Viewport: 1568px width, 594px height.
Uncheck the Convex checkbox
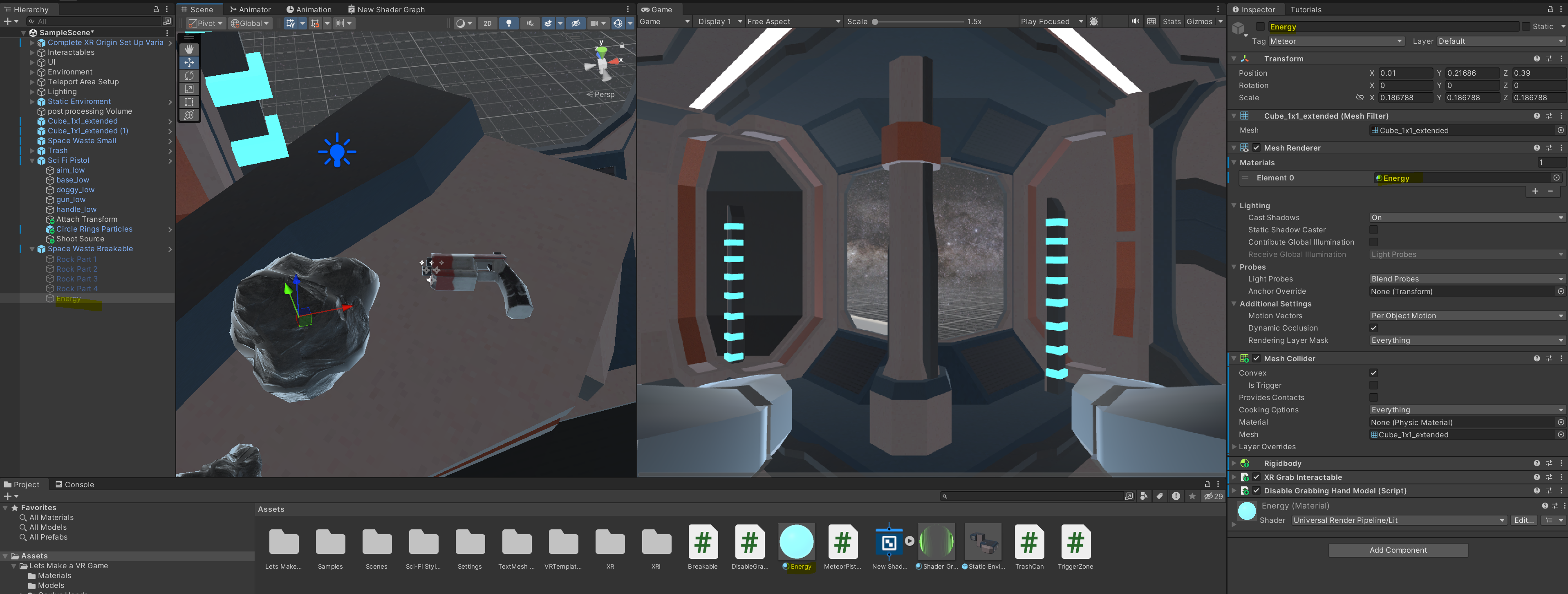coord(1374,373)
